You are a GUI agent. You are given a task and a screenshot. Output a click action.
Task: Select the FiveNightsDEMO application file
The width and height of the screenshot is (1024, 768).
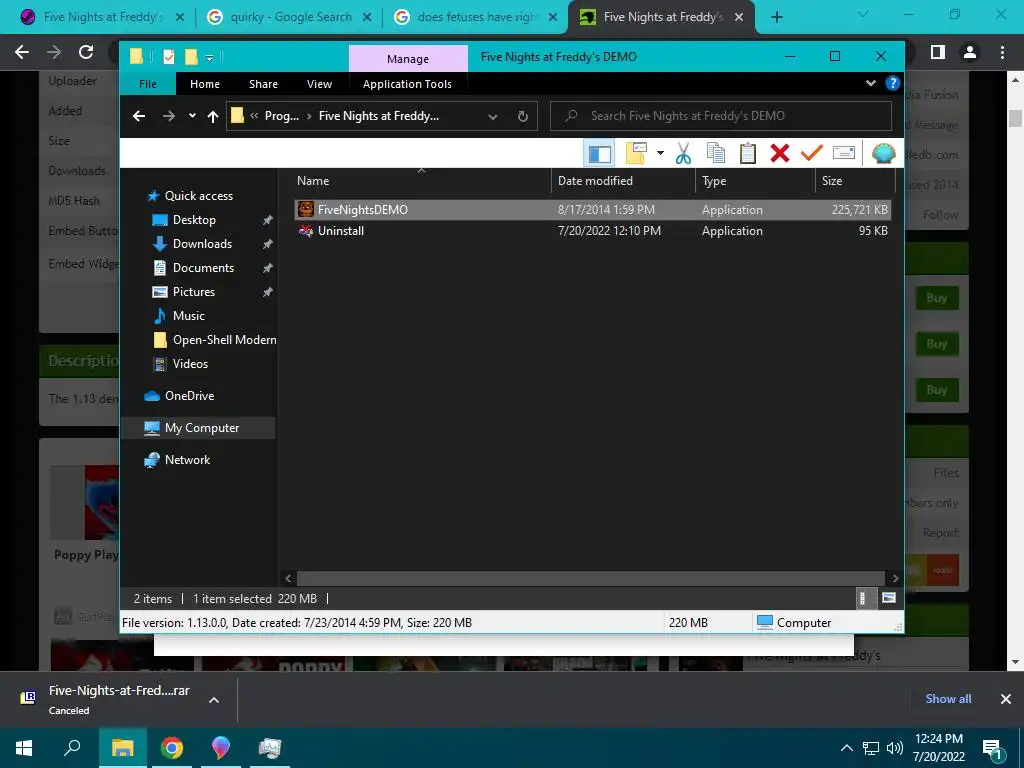(592, 210)
